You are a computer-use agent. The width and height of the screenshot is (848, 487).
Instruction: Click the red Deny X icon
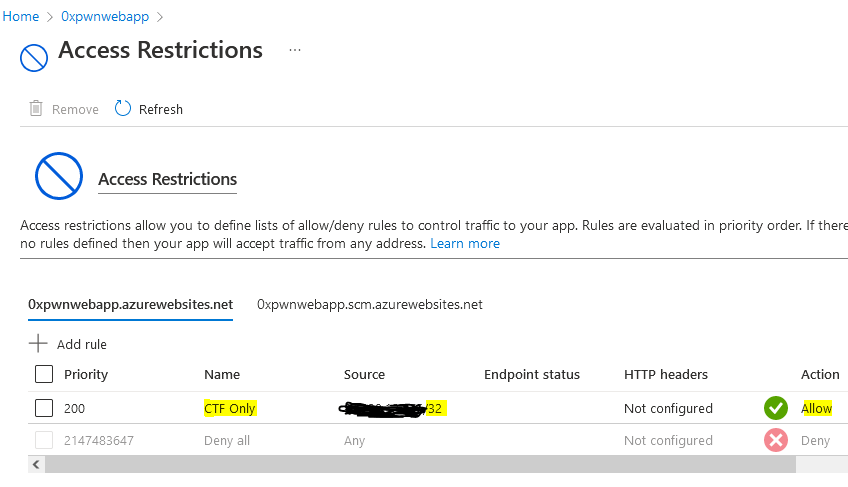tap(775, 440)
